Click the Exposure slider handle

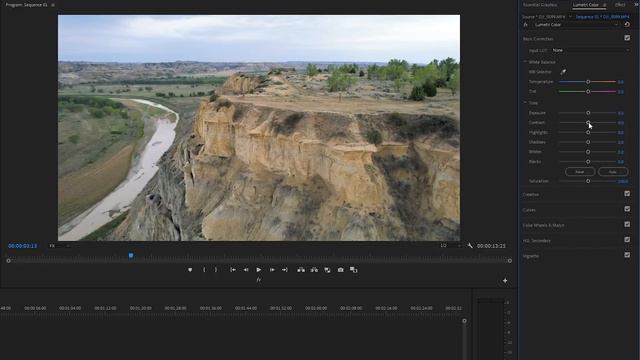588,113
